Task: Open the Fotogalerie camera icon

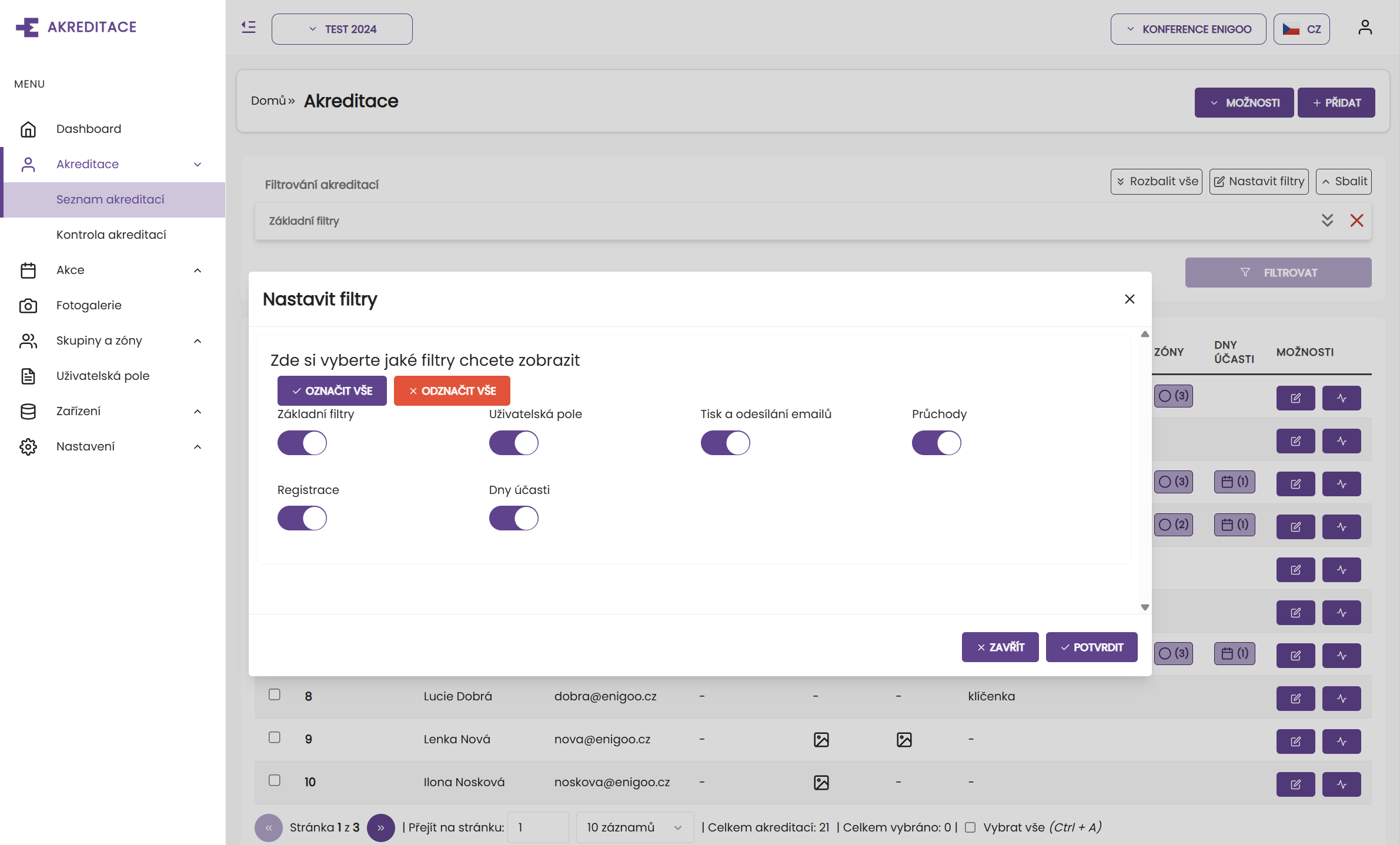Action: pyautogui.click(x=28, y=305)
